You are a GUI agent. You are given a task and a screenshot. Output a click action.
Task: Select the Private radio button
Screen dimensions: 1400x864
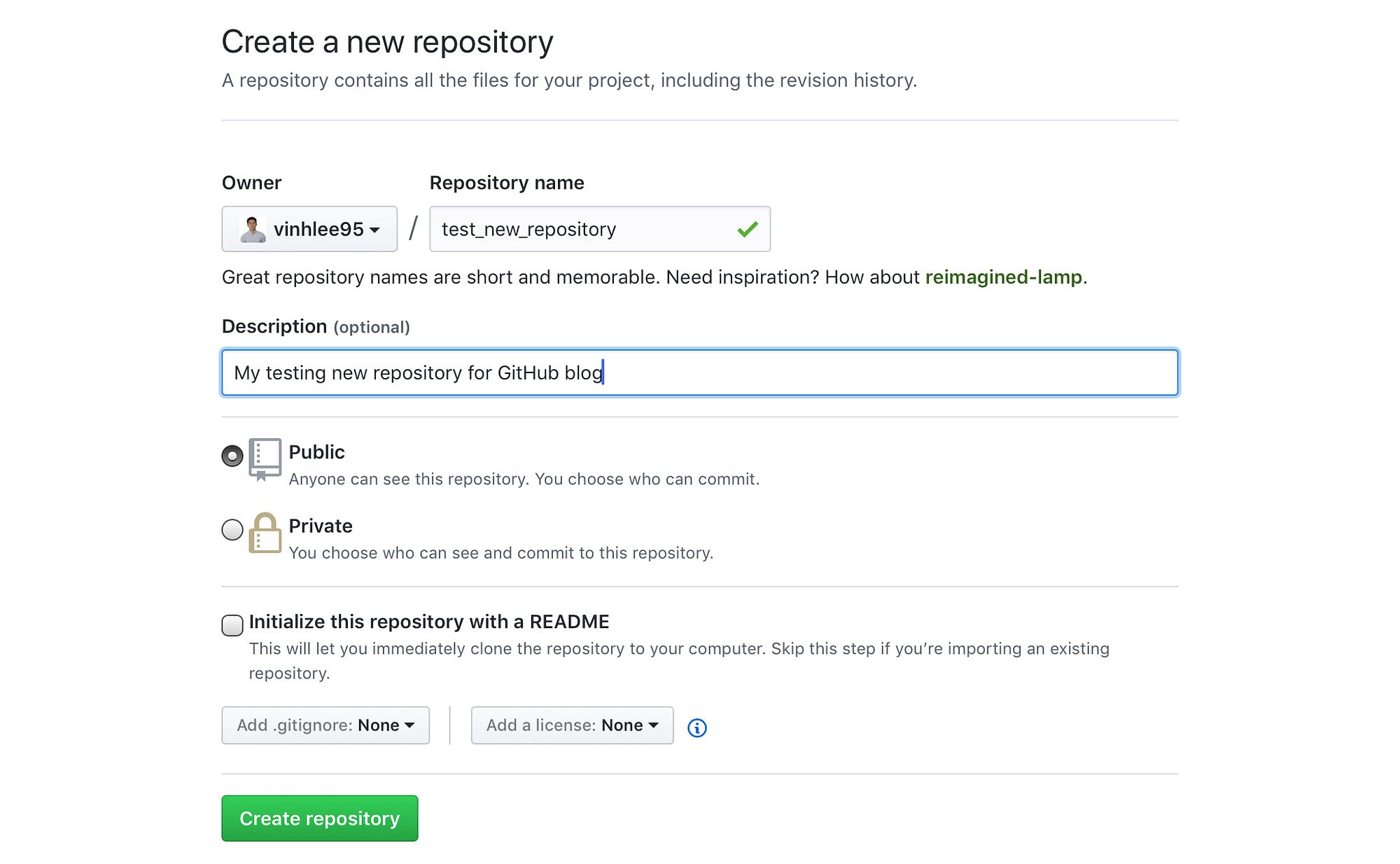pyautogui.click(x=232, y=529)
